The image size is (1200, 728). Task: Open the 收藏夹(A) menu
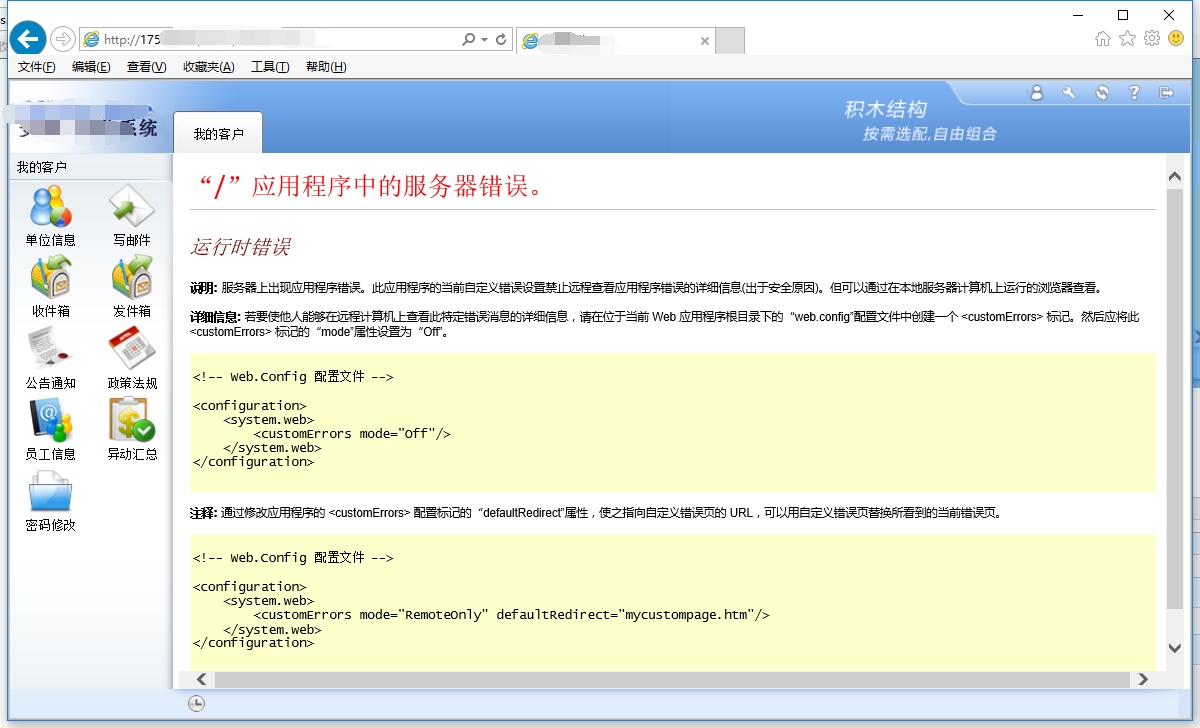coord(208,67)
